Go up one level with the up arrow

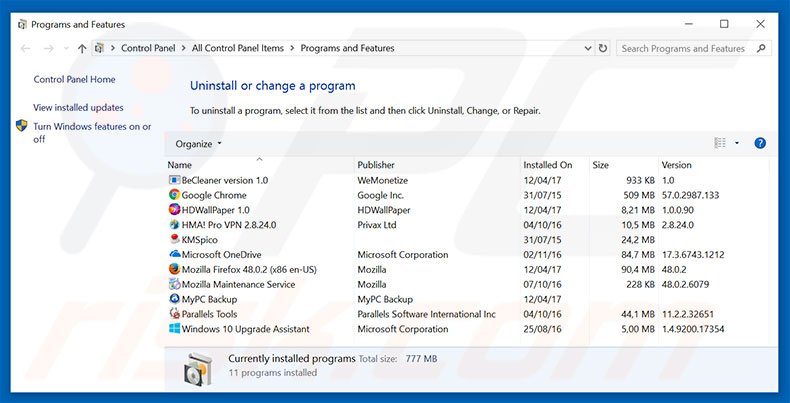[82, 48]
